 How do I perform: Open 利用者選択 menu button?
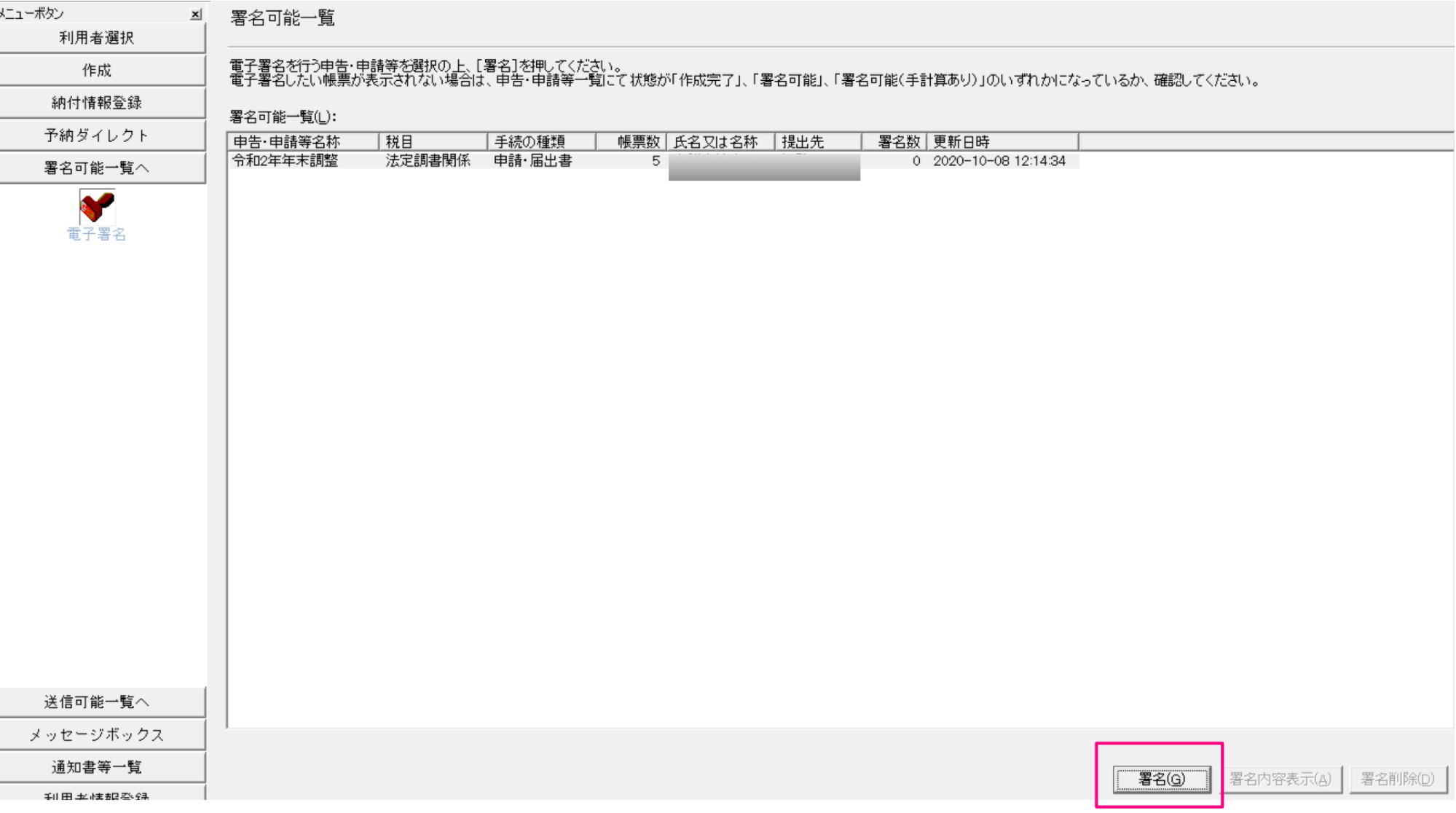click(103, 38)
